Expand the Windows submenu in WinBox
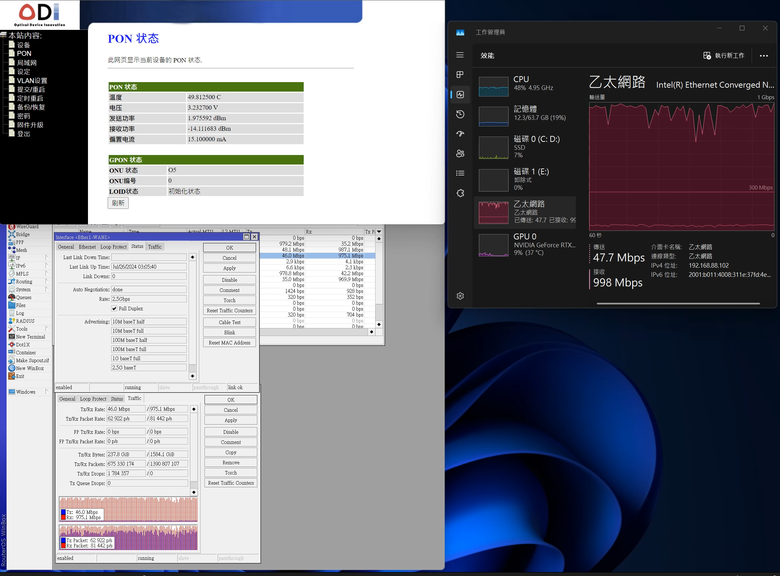 pos(47,392)
